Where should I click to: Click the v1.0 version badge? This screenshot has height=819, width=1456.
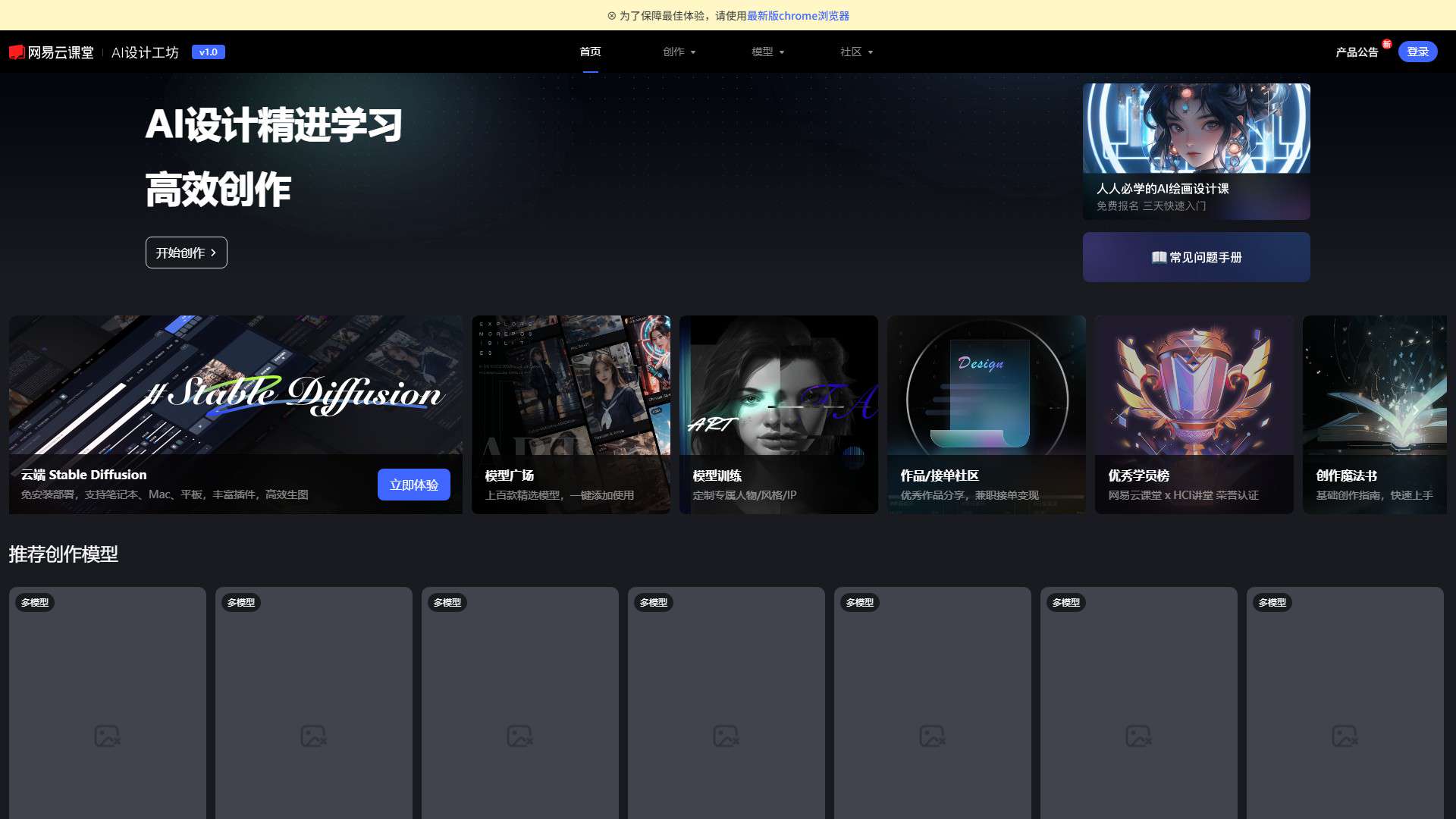tap(208, 52)
